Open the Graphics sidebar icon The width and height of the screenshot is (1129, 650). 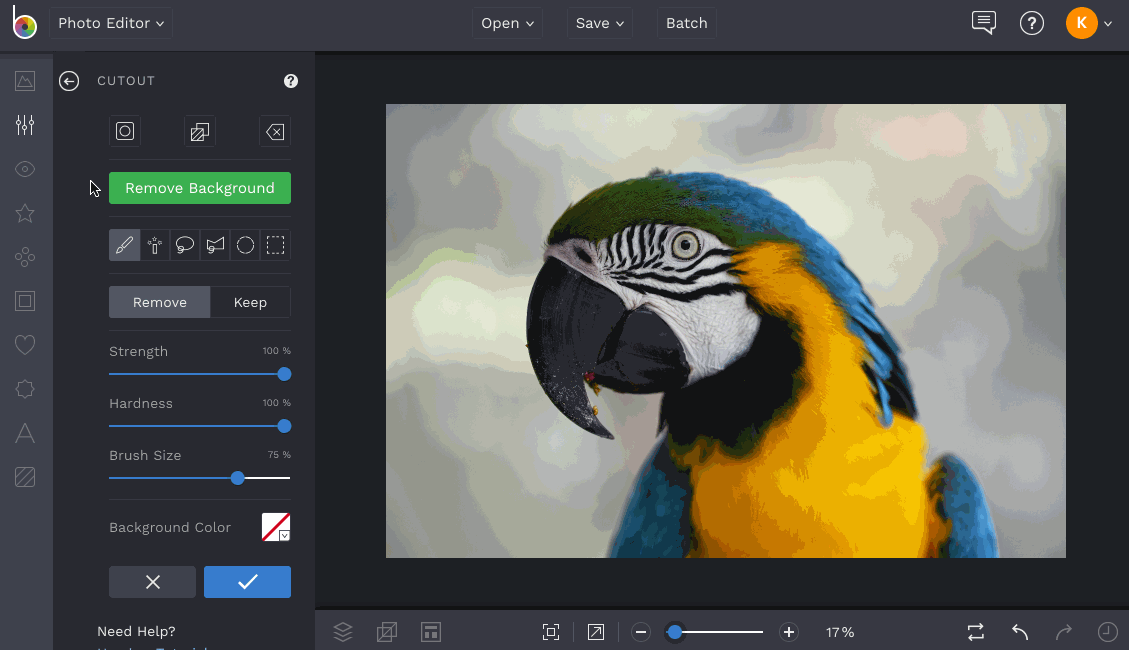[25, 389]
